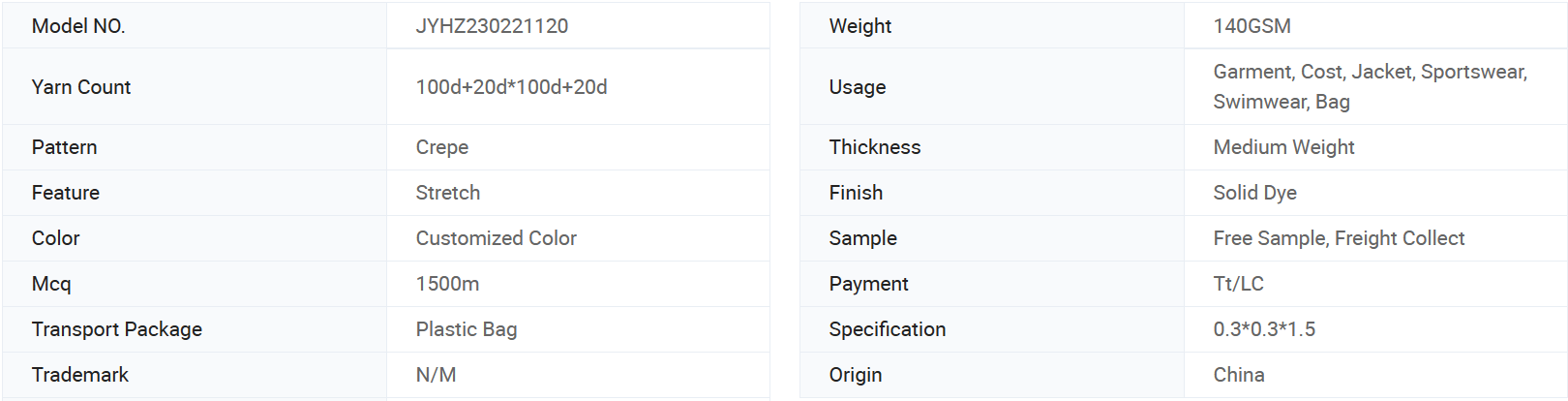Click the Pattern value Crepe
This screenshot has height=401, width=1568.
[442, 147]
